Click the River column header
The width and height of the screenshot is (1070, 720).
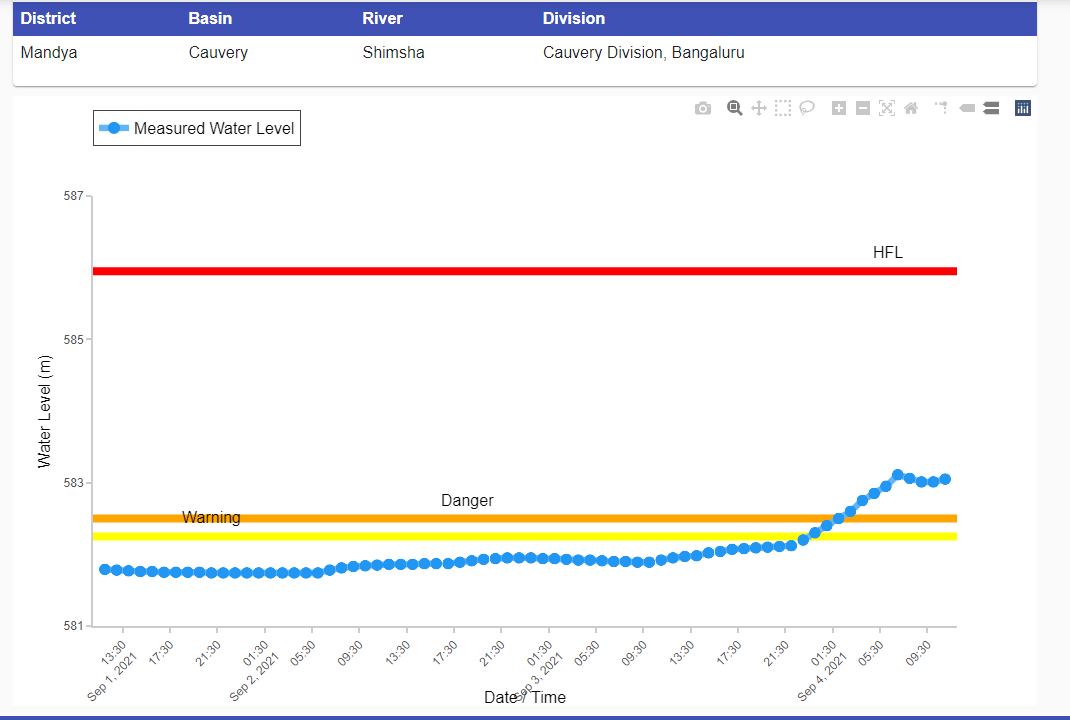(x=382, y=18)
